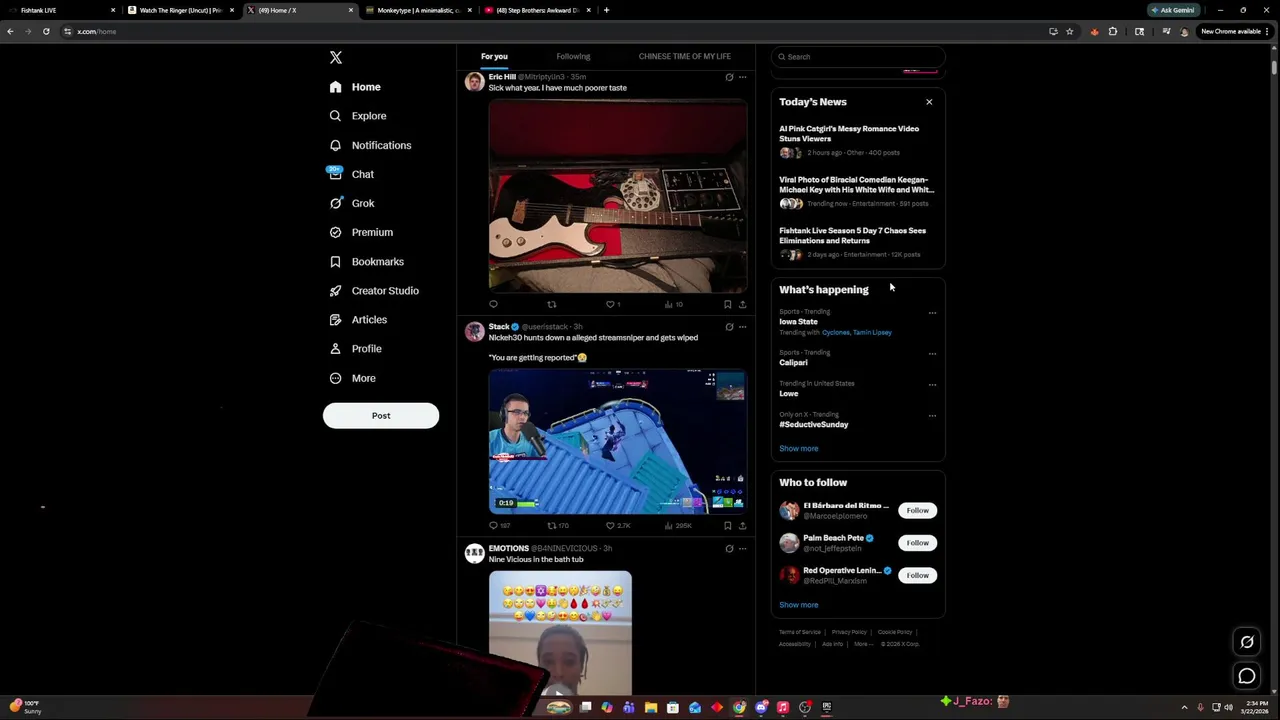Open the guitar case photo
This screenshot has width=1280, height=720.
click(x=618, y=196)
